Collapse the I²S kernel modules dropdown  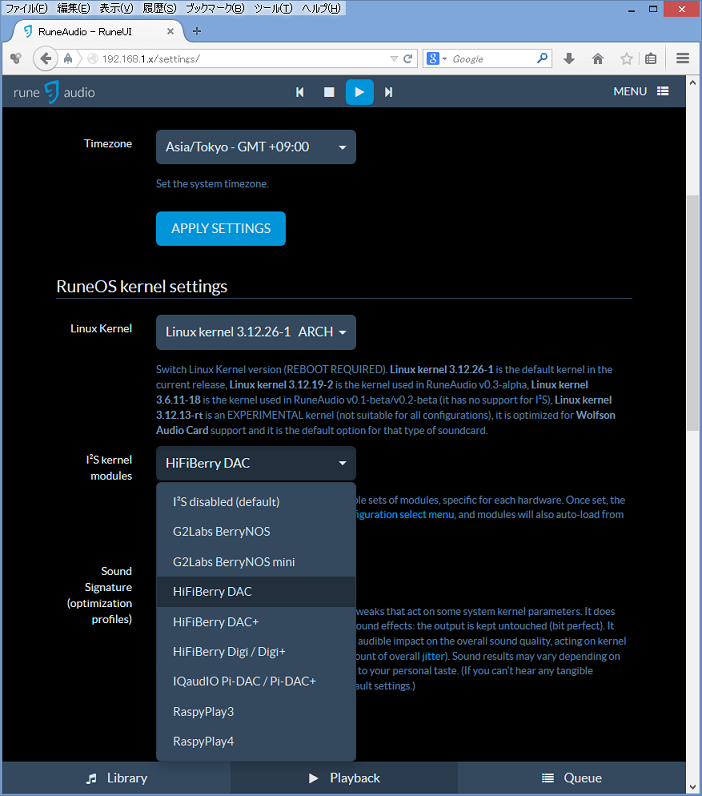(256, 463)
